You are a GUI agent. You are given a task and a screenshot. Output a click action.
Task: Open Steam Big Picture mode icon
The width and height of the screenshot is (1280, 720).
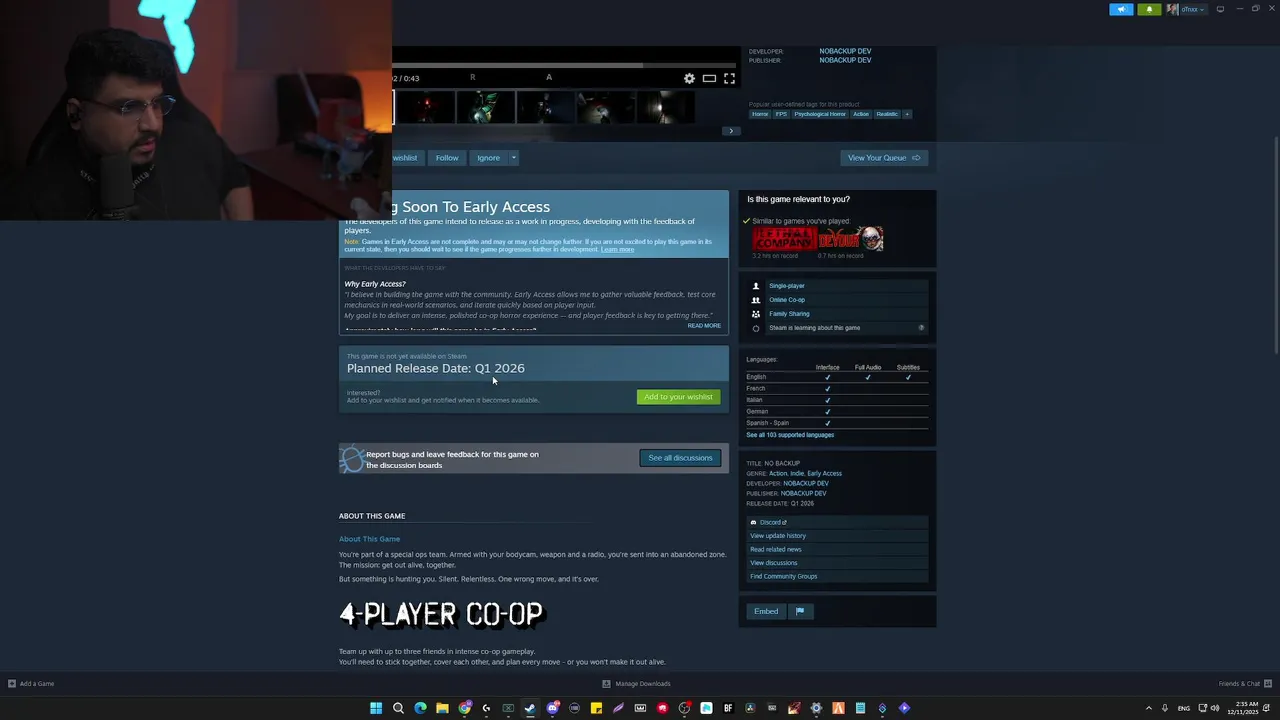1220,9
